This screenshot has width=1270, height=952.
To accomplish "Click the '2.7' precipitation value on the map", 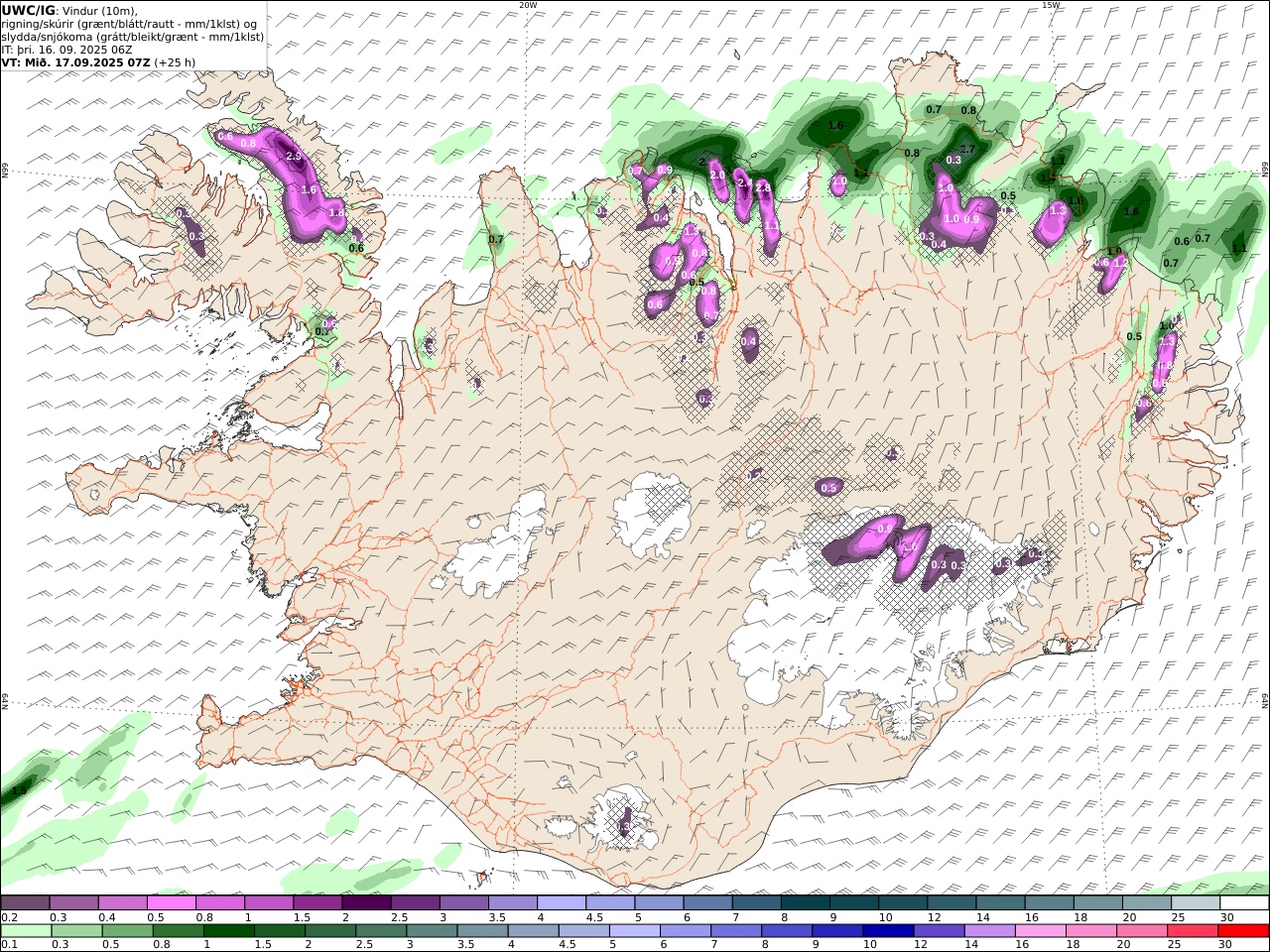I will (x=968, y=150).
